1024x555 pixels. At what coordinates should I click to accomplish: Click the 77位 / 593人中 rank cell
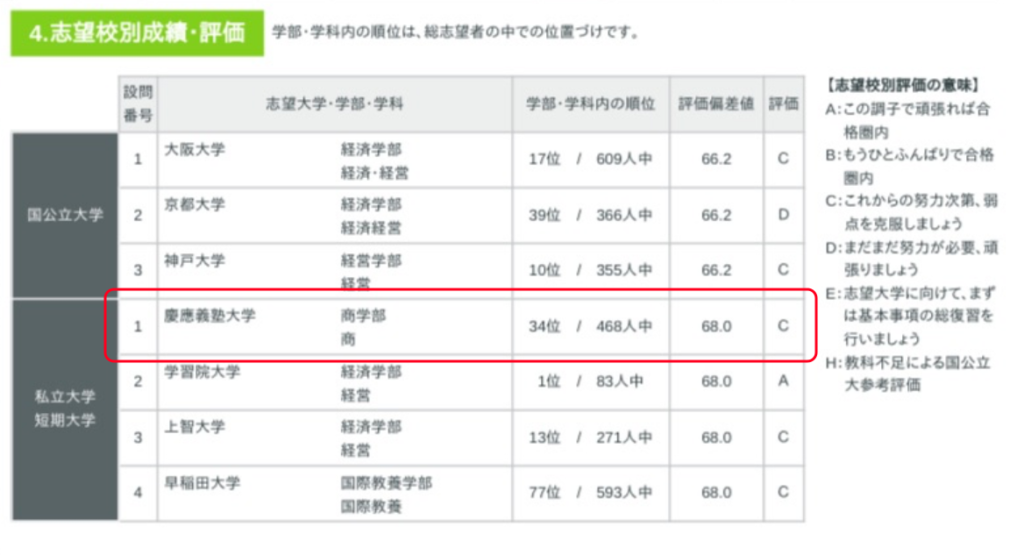[591, 493]
